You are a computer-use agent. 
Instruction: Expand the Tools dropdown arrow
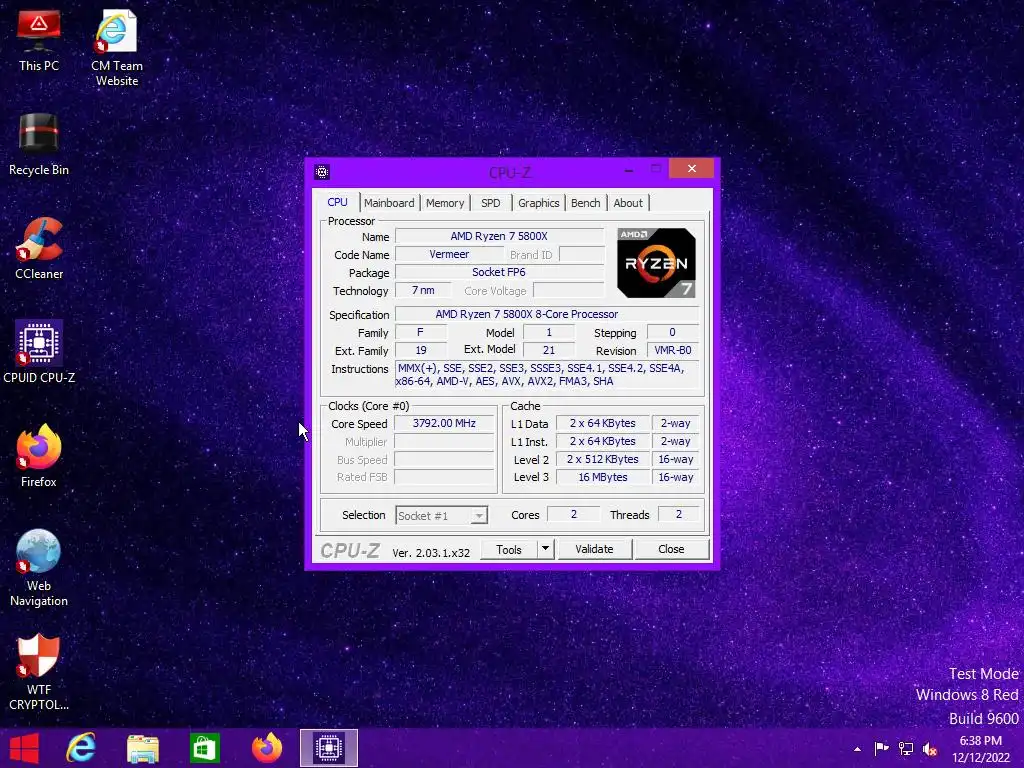coord(545,549)
